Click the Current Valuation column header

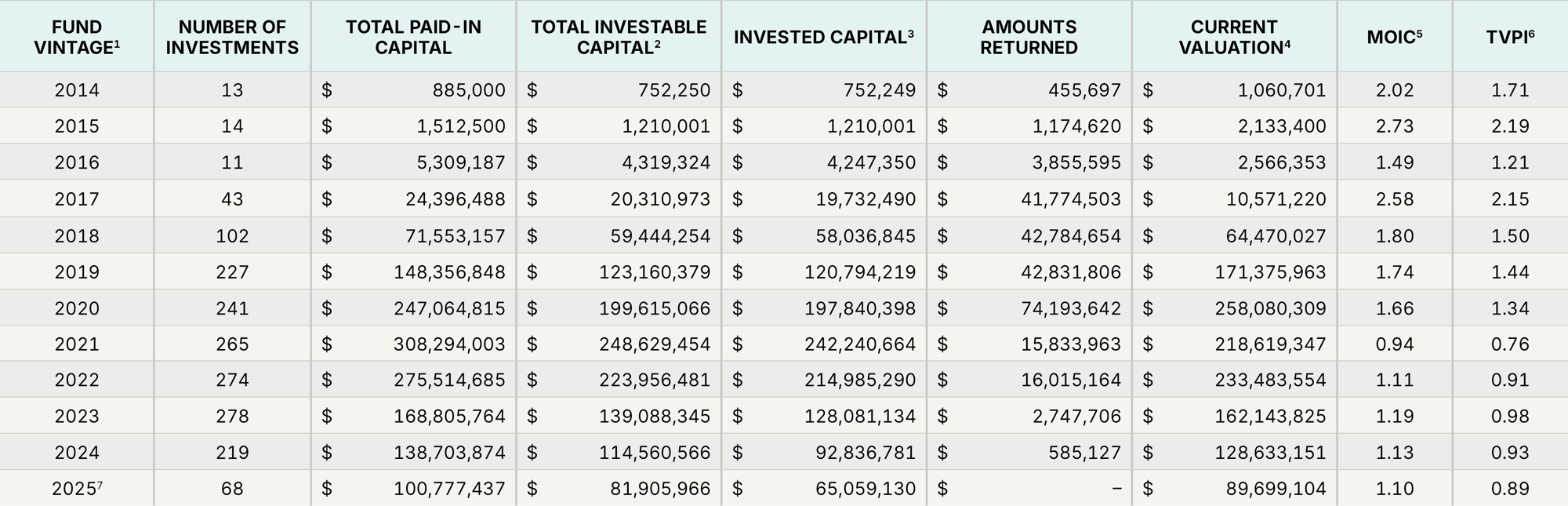pyautogui.click(x=1234, y=37)
